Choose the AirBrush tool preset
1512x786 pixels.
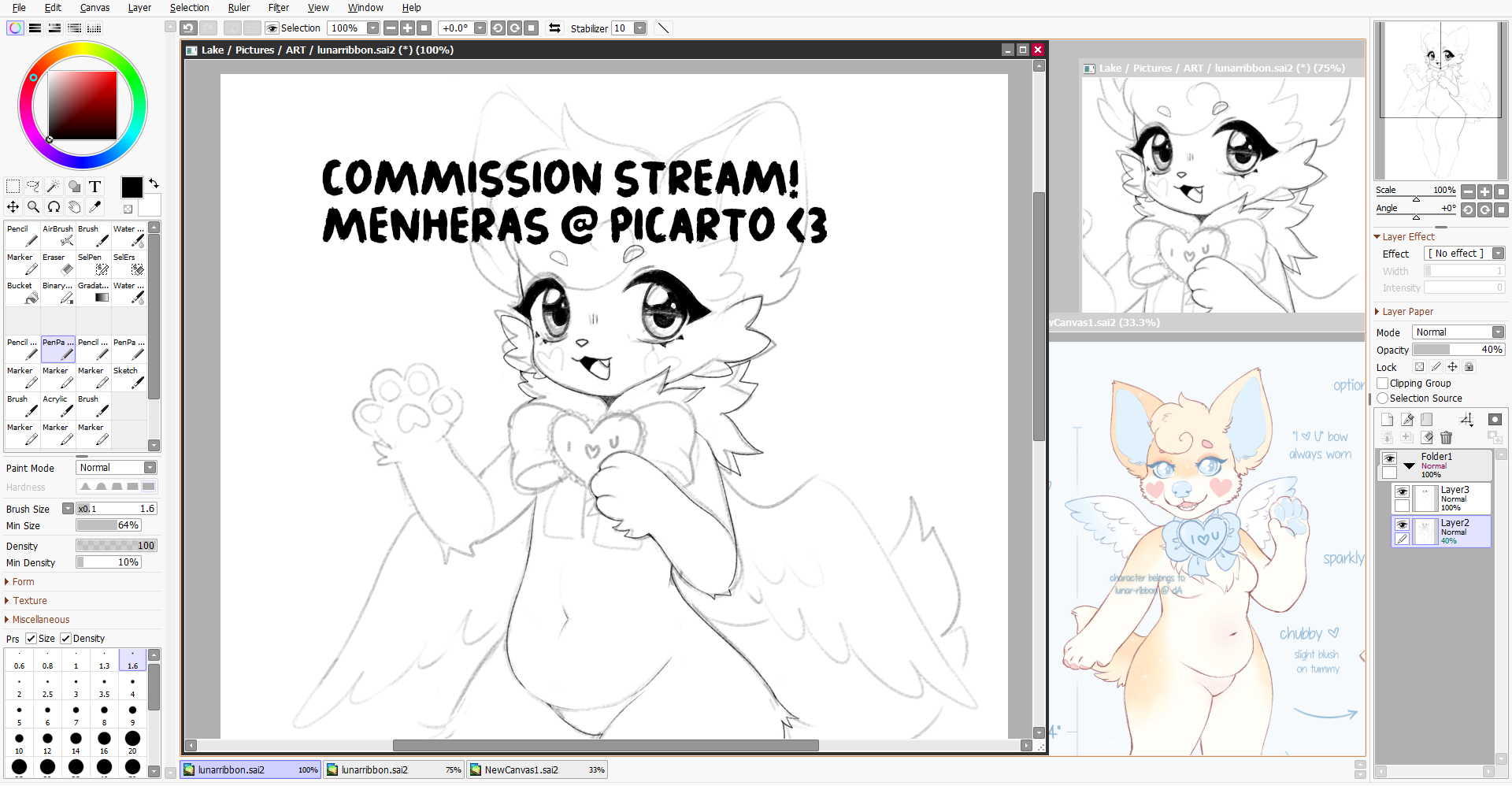coord(58,236)
